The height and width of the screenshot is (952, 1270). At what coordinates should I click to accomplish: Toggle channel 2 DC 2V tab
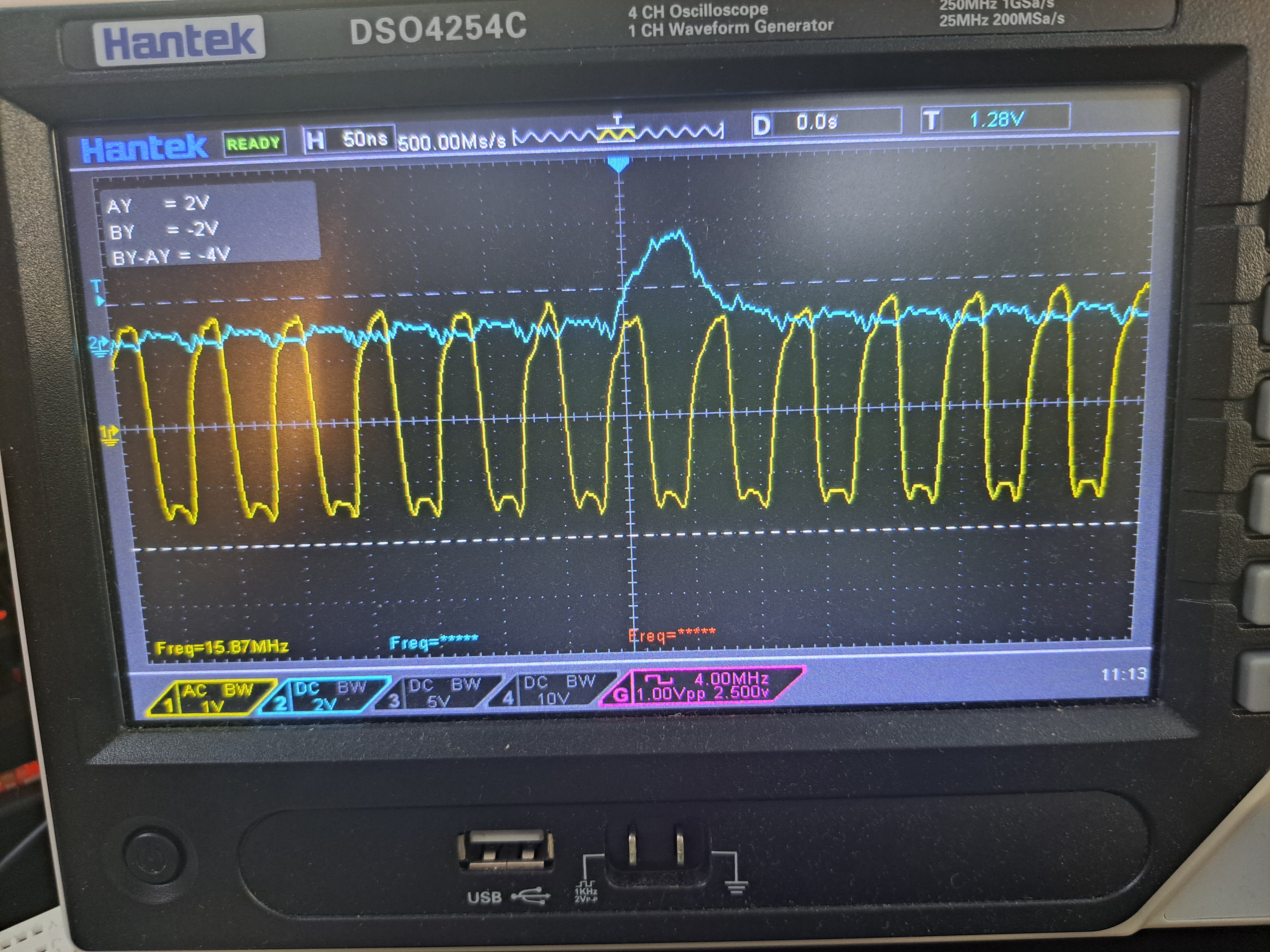(x=325, y=695)
